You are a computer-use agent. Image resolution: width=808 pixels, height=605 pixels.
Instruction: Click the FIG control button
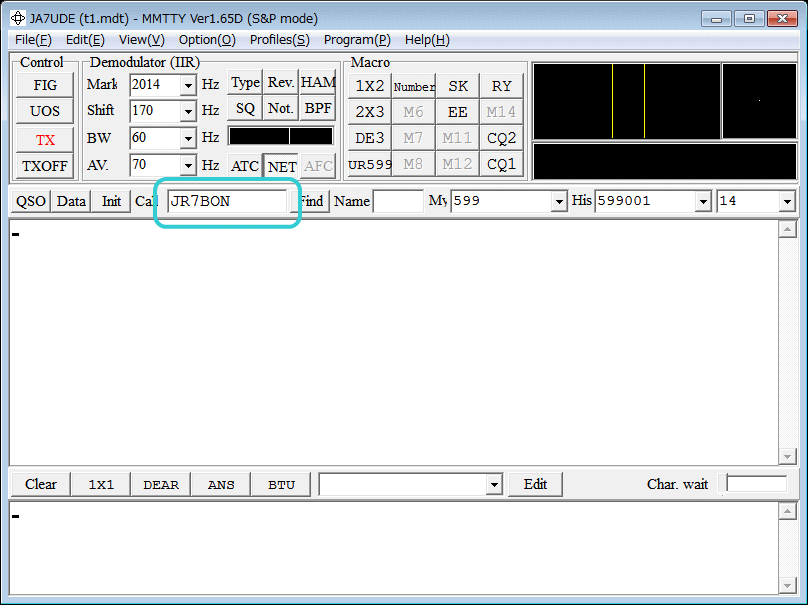pyautogui.click(x=45, y=85)
